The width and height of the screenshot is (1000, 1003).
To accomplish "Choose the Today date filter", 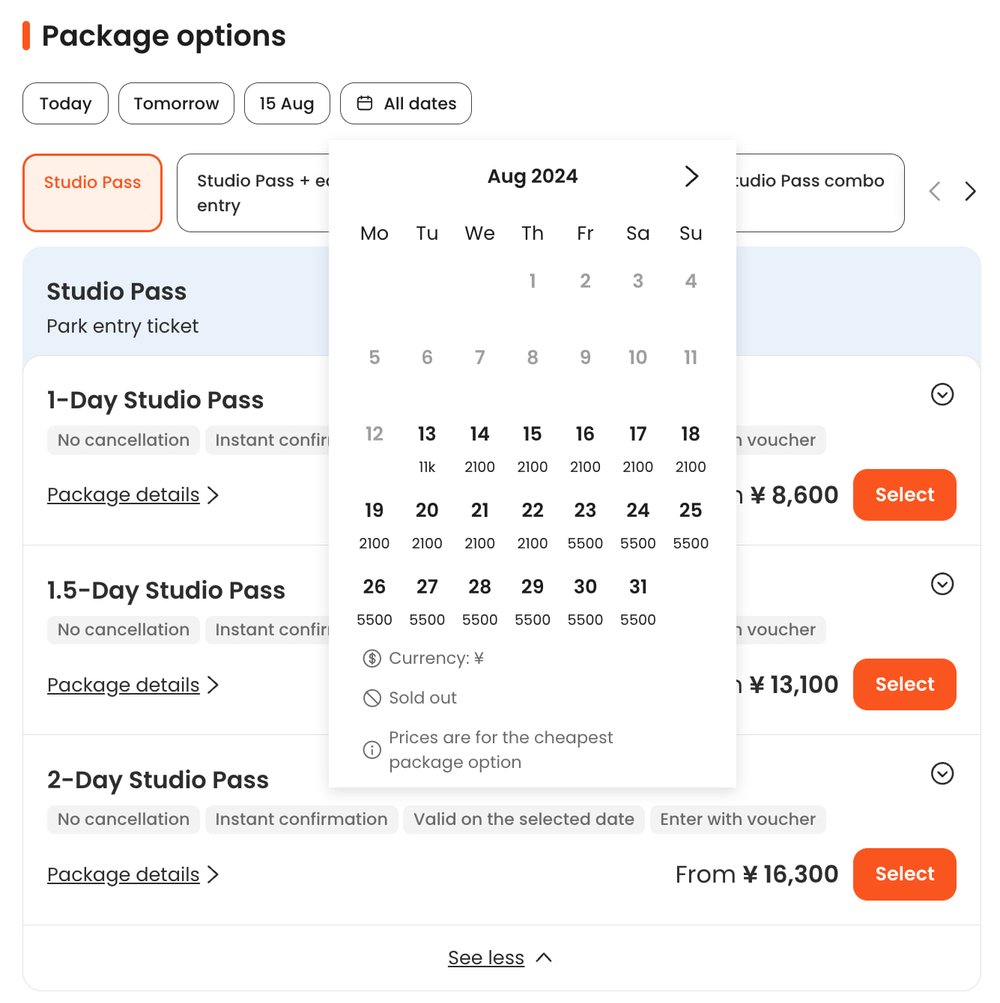I will (x=65, y=103).
